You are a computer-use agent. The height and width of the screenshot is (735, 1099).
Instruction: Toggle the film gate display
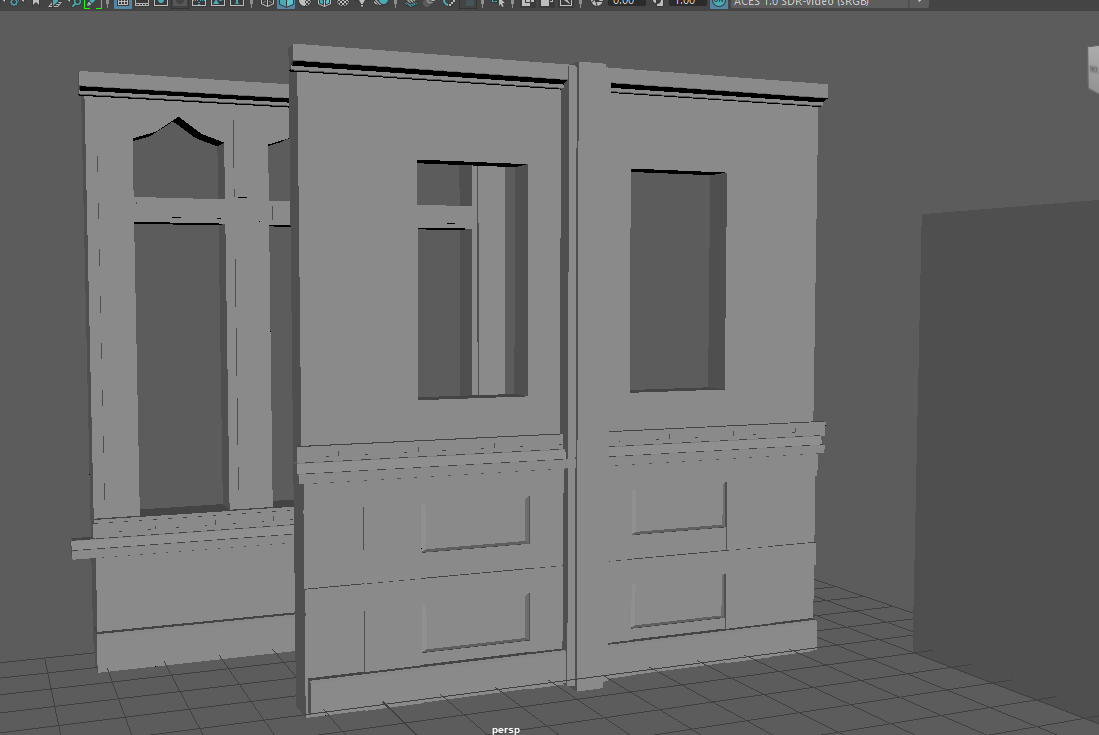pyautogui.click(x=142, y=3)
